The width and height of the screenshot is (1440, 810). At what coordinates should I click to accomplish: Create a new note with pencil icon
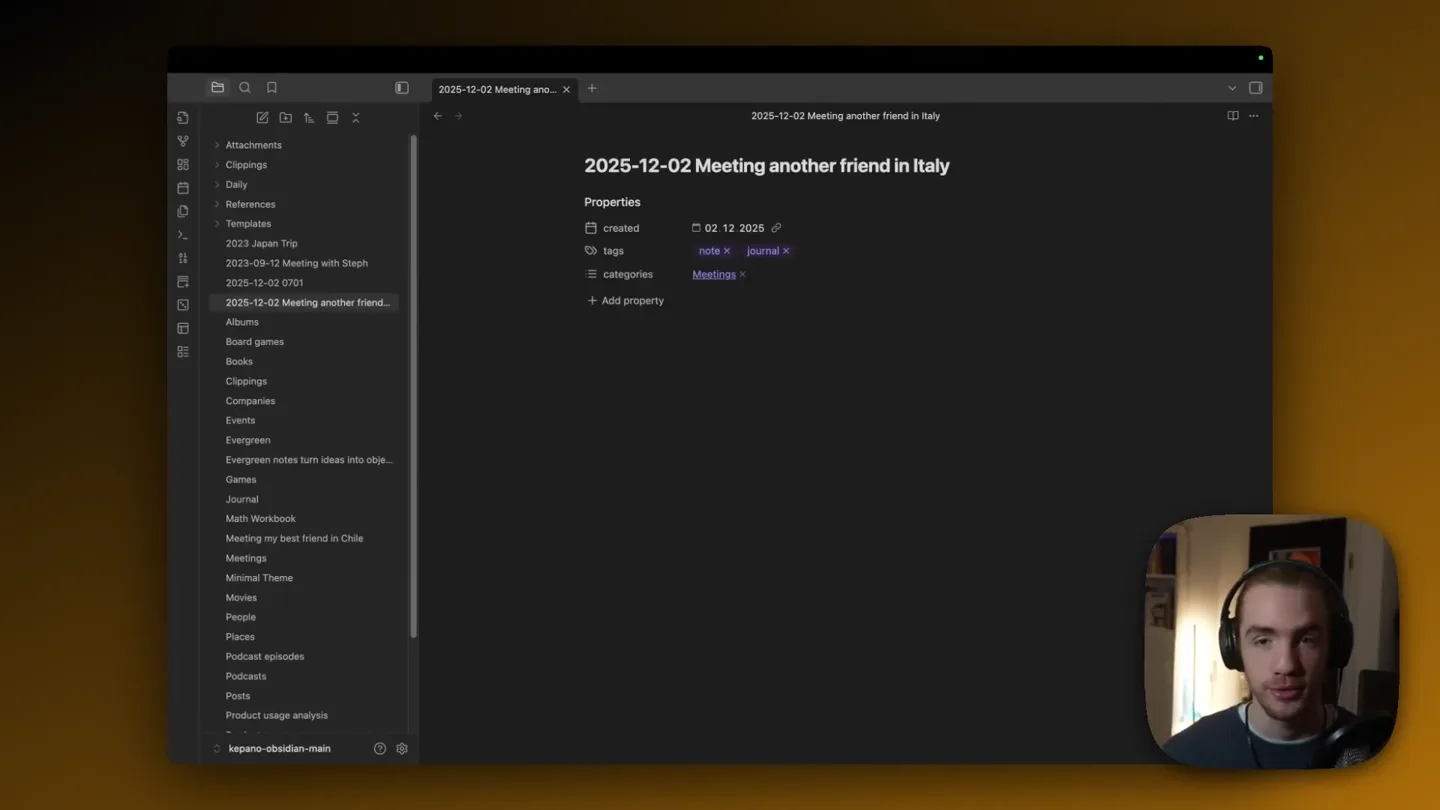pyautogui.click(x=262, y=118)
